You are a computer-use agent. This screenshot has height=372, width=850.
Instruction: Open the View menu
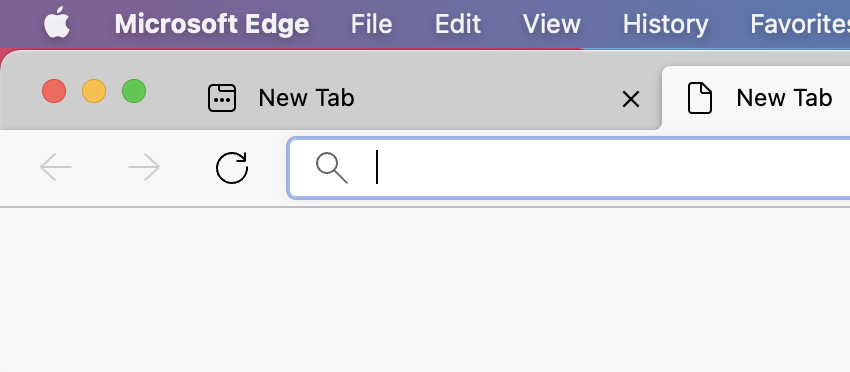[x=551, y=24]
